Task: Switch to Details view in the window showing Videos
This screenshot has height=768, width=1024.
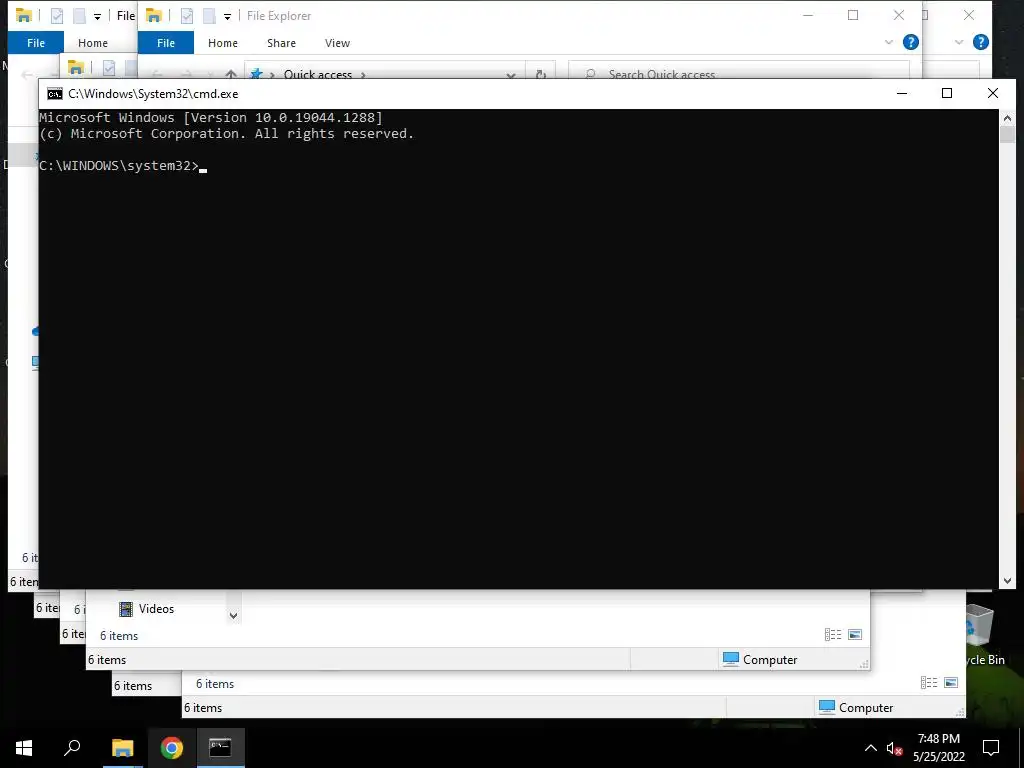Action: click(x=833, y=635)
